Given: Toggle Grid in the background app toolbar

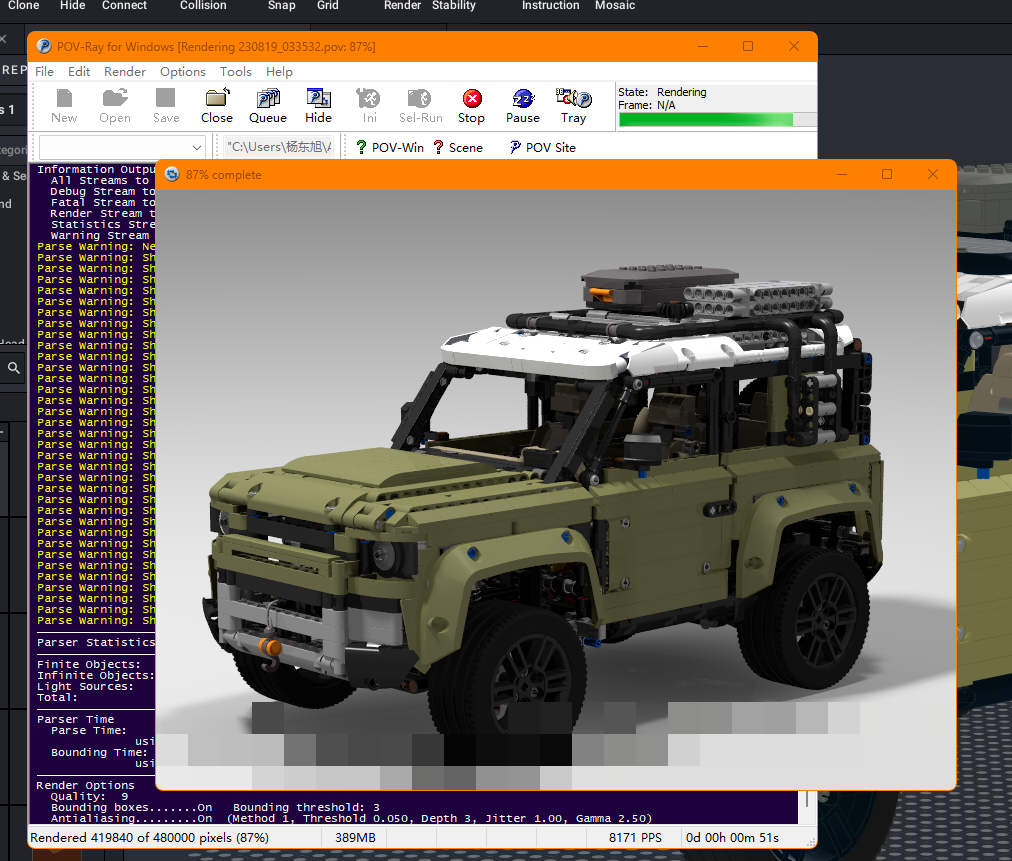Looking at the screenshot, I should point(327,6).
